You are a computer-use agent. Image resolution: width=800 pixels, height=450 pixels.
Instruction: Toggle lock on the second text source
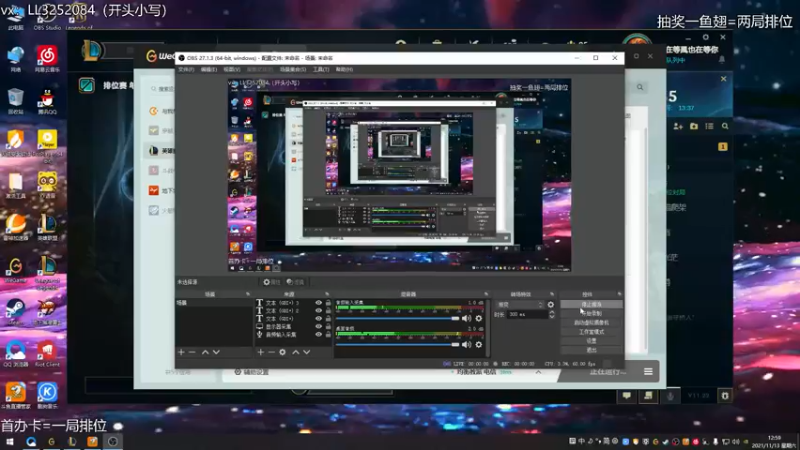point(328,311)
